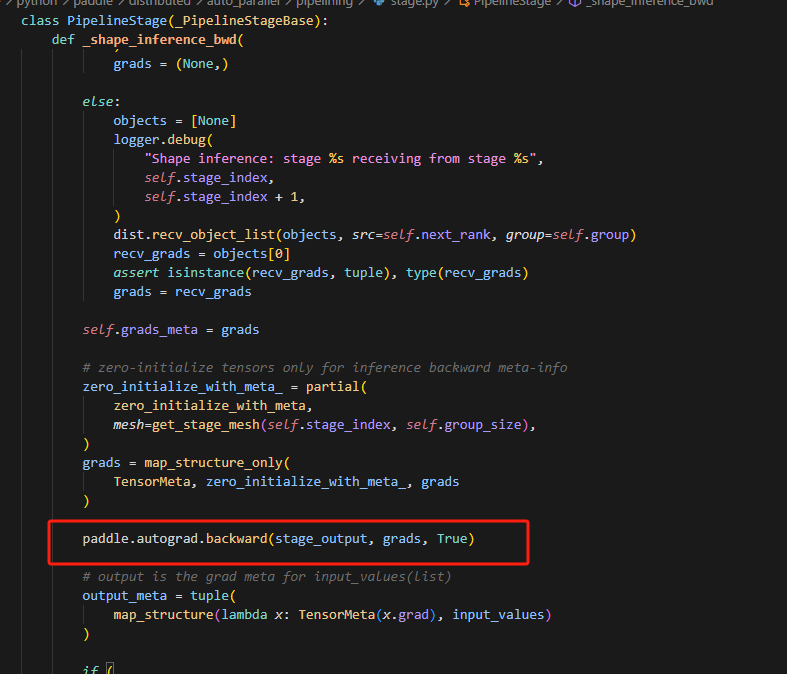Click the class symbol icon before PipelineStage breadcrumb

click(x=464, y=3)
